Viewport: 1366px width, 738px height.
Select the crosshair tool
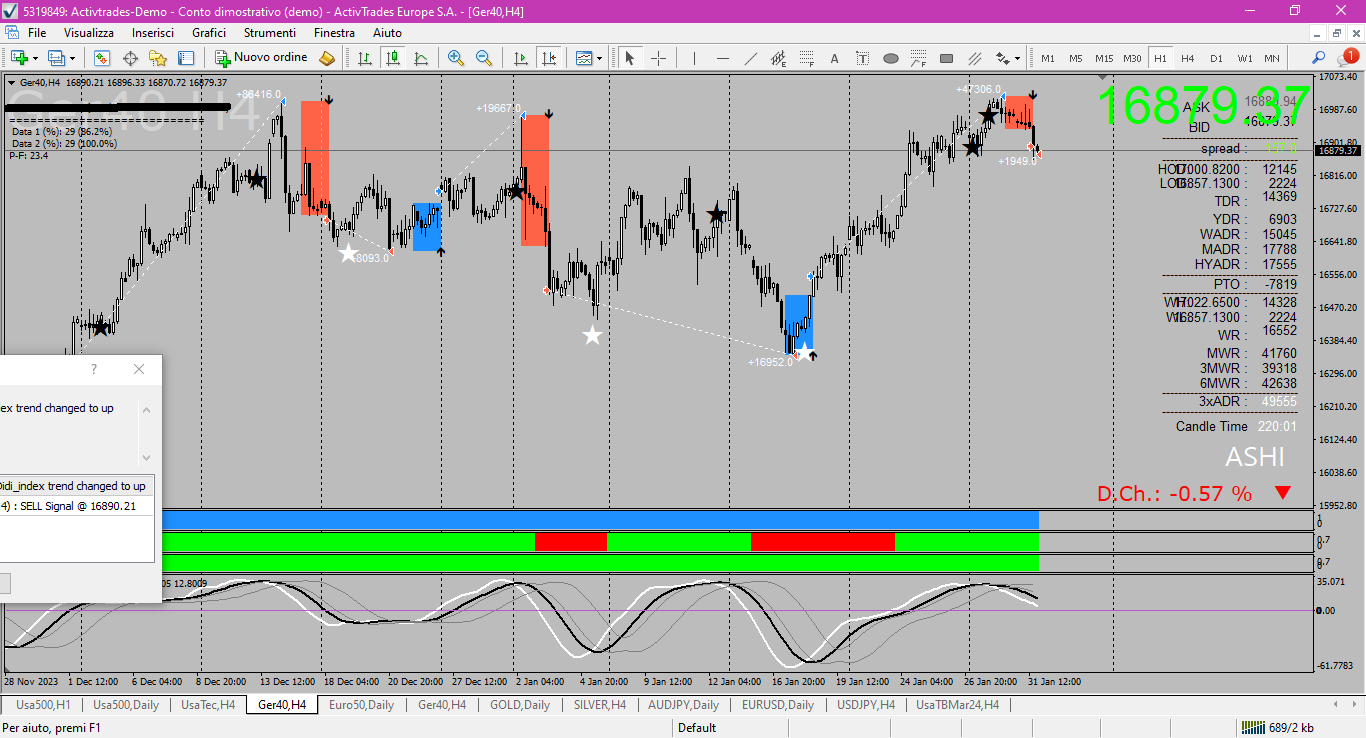(659, 58)
